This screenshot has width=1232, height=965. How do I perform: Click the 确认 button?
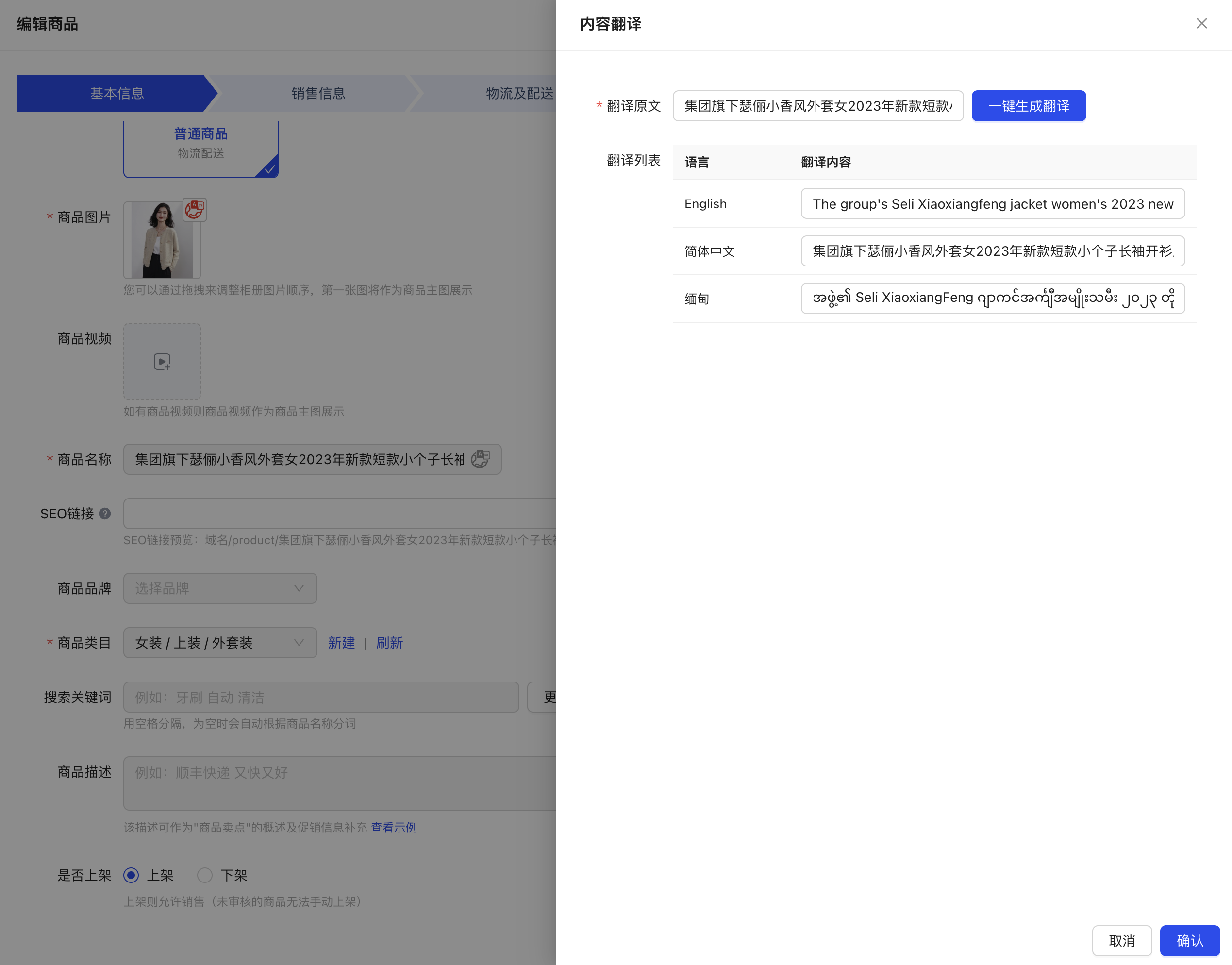click(1189, 940)
